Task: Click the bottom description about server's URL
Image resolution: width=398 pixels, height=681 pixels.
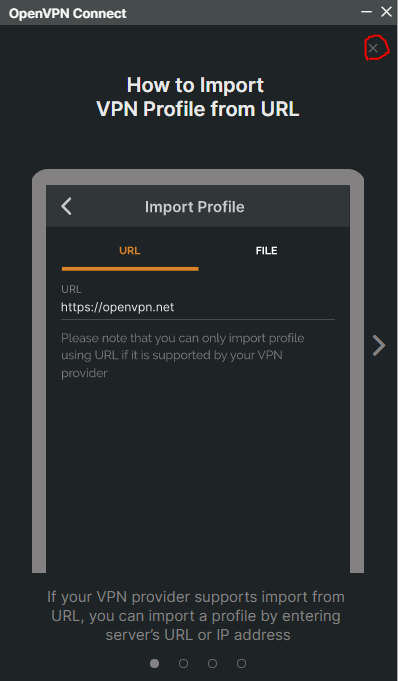Action: click(196, 616)
